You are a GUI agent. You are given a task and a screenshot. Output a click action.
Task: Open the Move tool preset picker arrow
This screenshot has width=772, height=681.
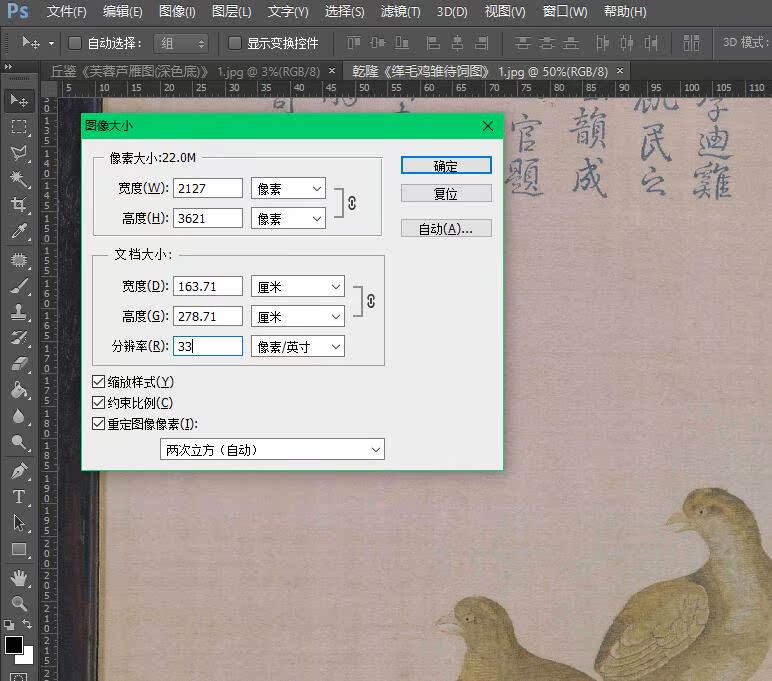51,43
